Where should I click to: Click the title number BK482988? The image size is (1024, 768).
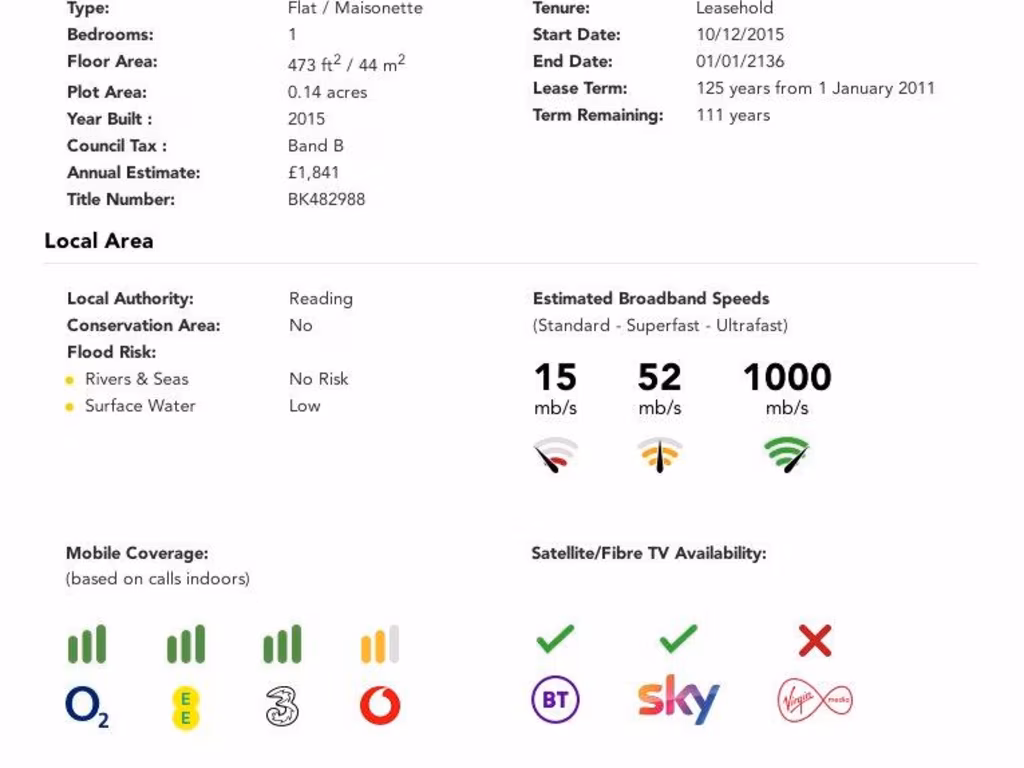326,199
